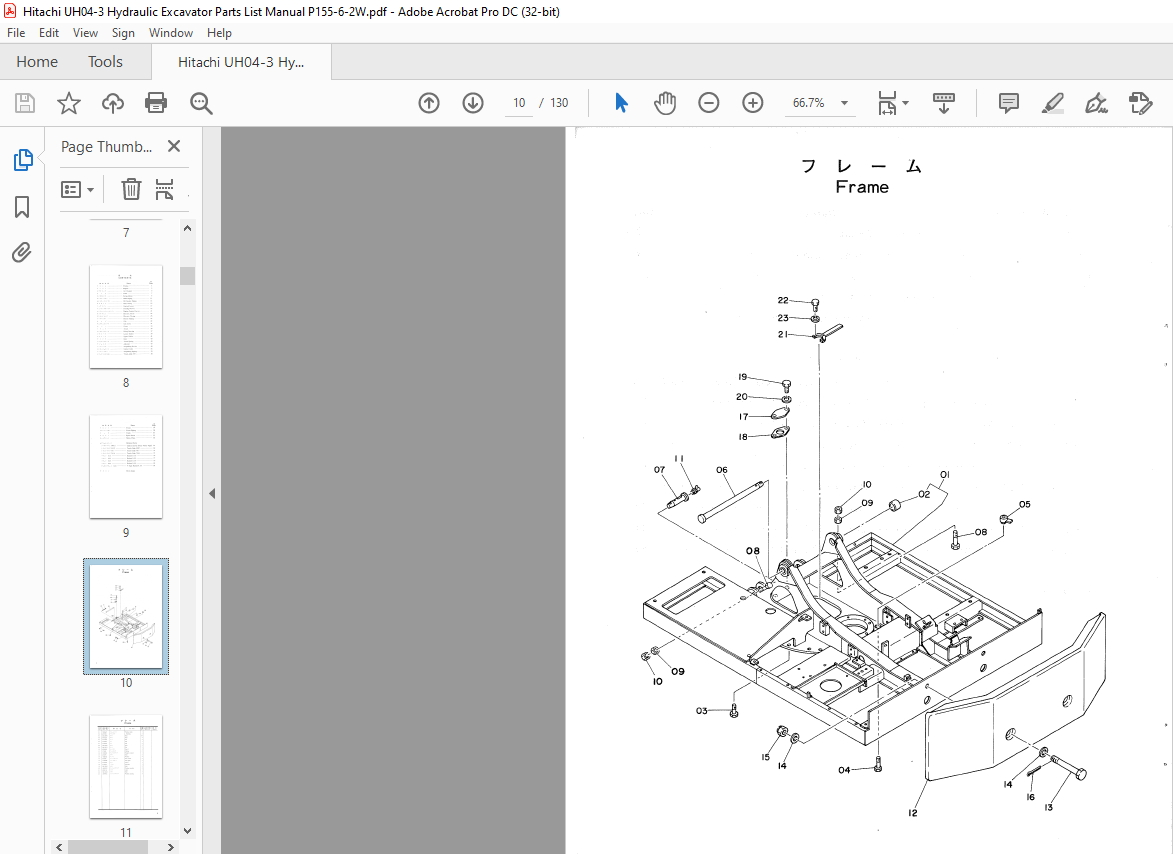The height and width of the screenshot is (854, 1173).
Task: Click the page number input field
Action: pos(519,103)
